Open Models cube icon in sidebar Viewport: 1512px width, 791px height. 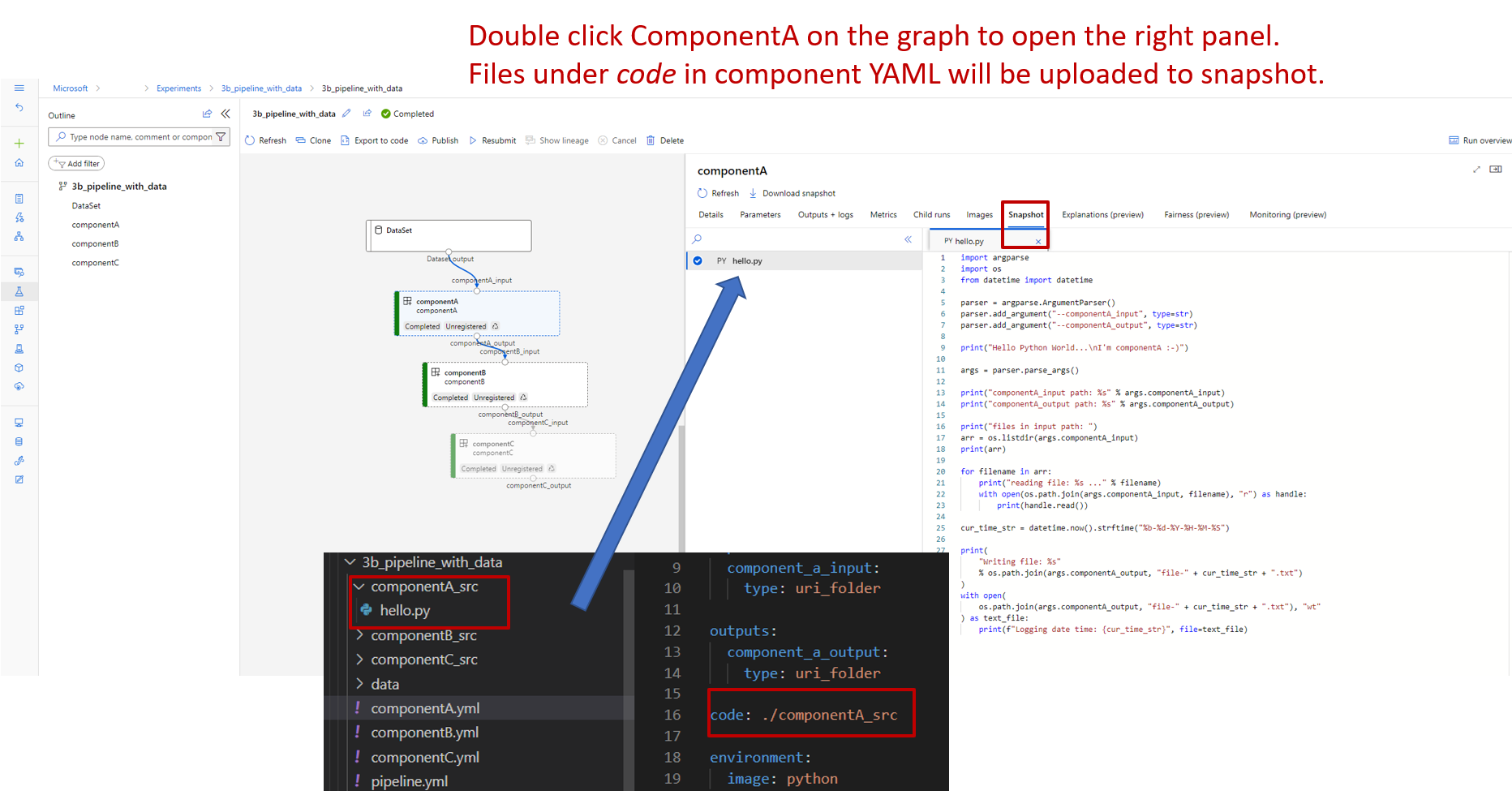pyautogui.click(x=19, y=368)
